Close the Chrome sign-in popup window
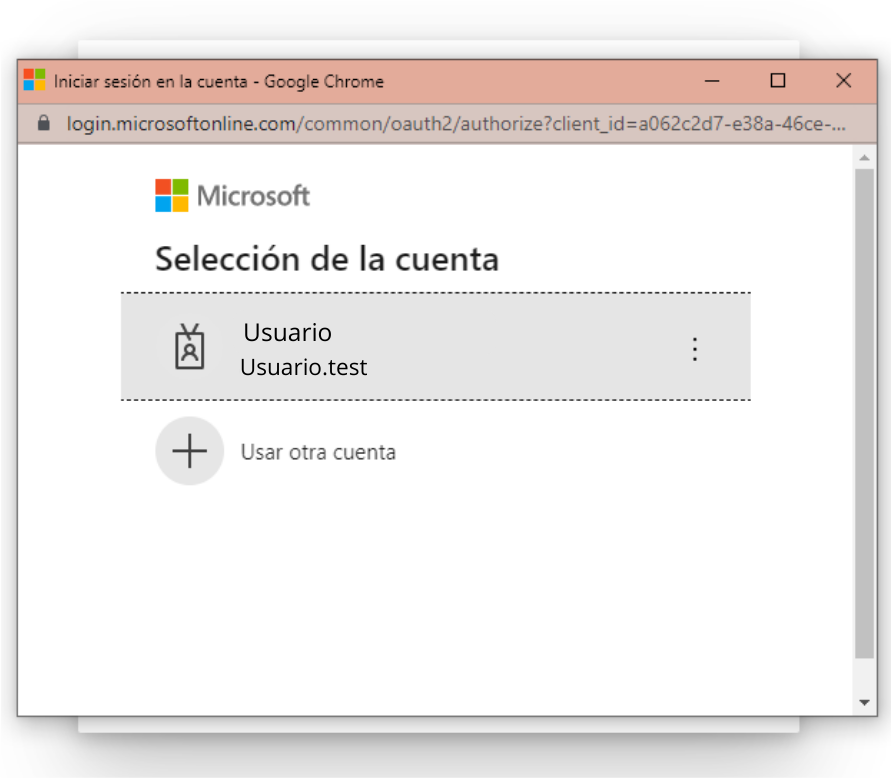891x778 pixels. tap(844, 81)
